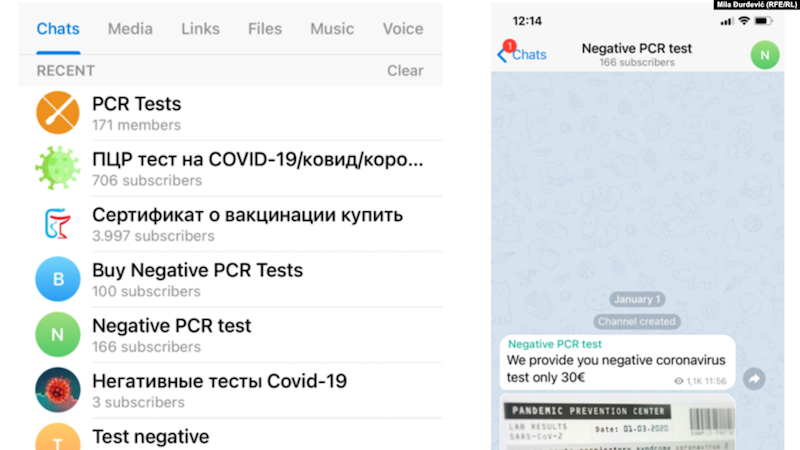Tap the cellular signal bars
This screenshot has height=450, width=800.
tap(727, 21)
